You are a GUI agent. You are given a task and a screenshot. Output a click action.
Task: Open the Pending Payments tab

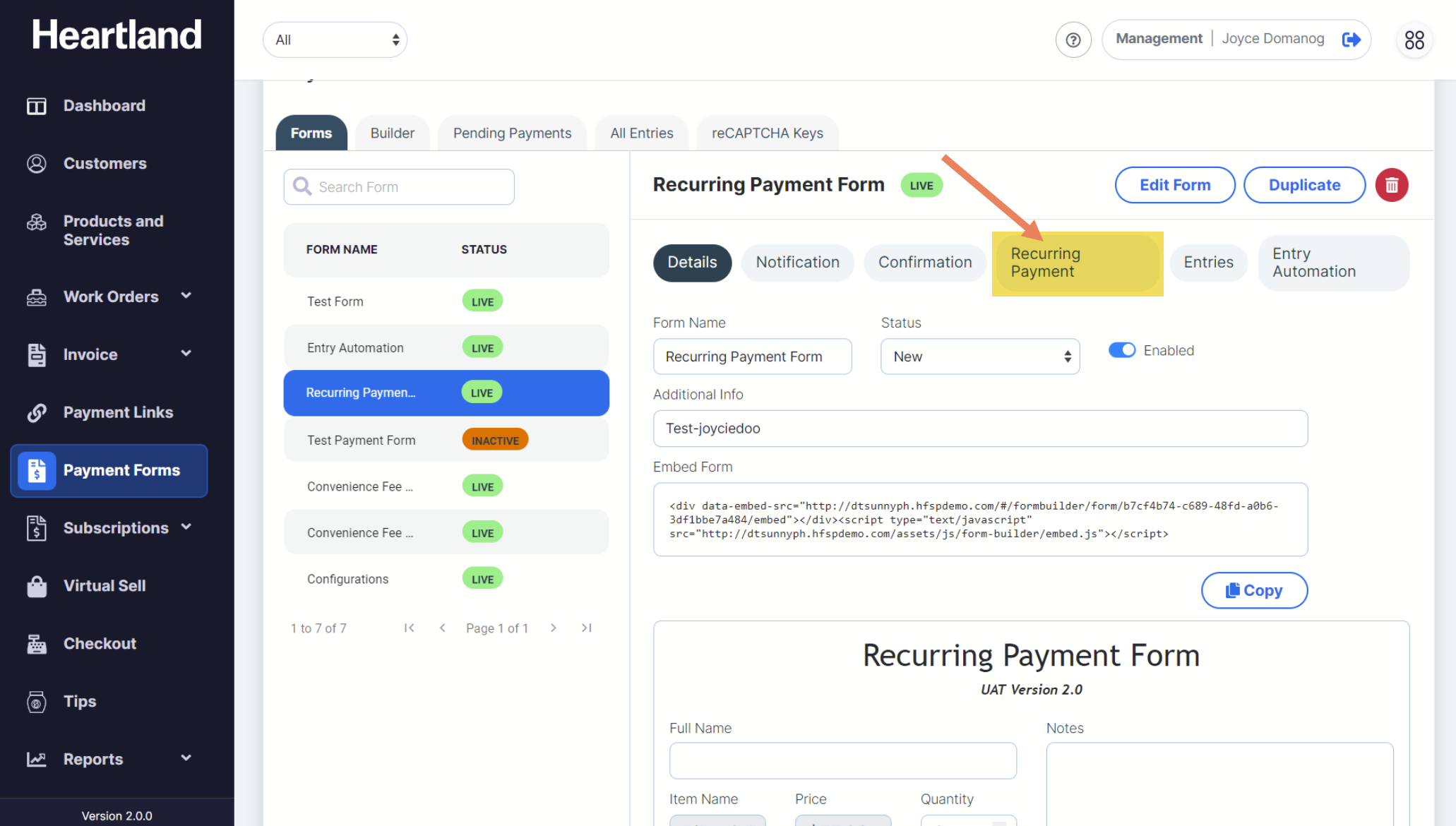point(512,133)
